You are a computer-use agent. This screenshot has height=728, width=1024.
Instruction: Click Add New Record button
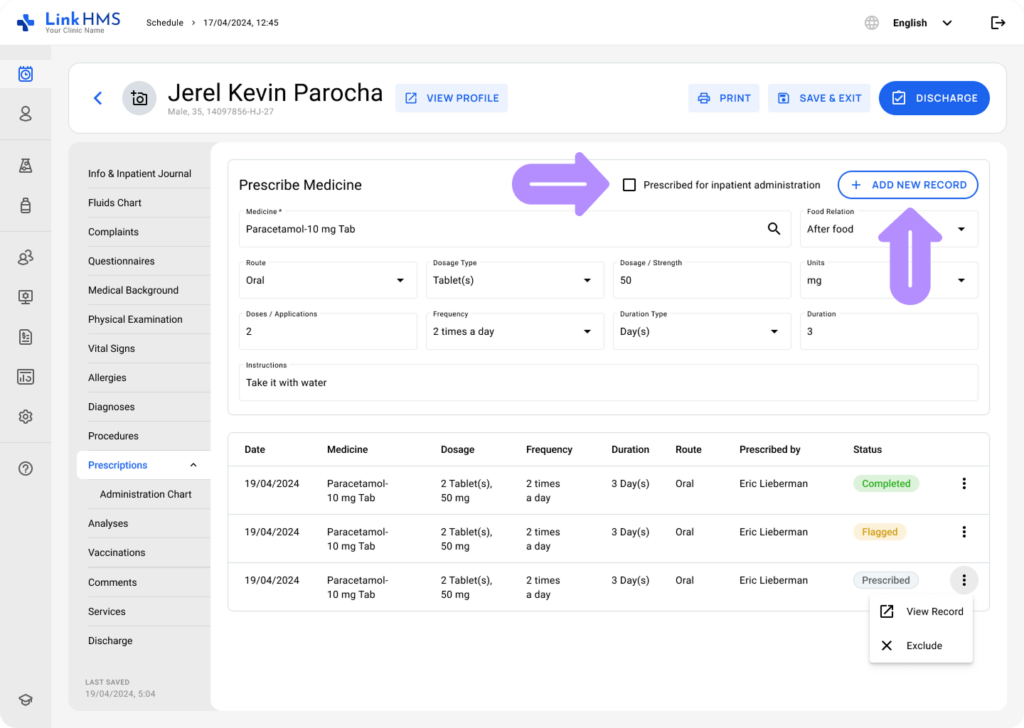point(907,185)
